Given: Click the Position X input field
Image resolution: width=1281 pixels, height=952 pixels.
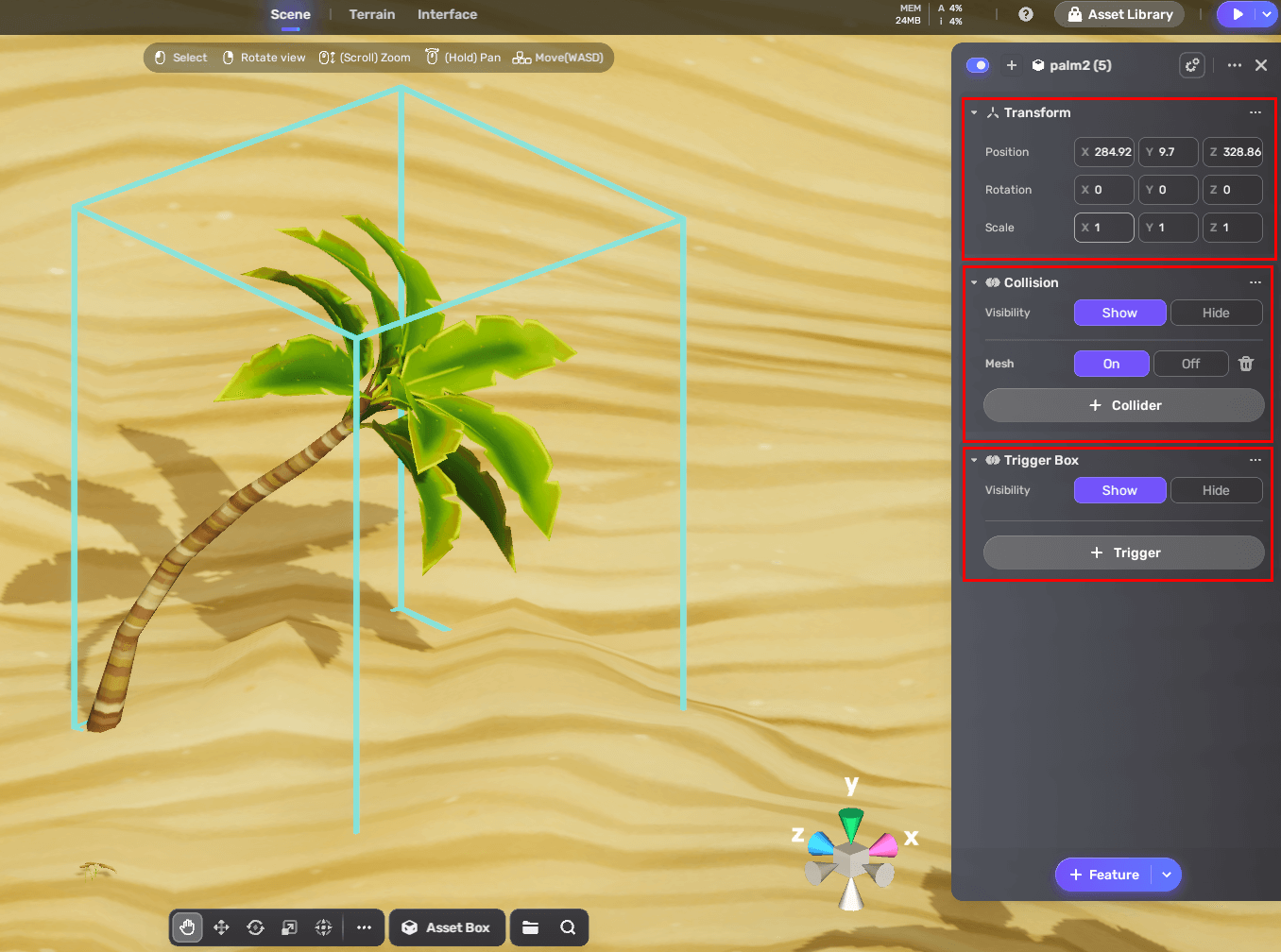Looking at the screenshot, I should (1104, 152).
